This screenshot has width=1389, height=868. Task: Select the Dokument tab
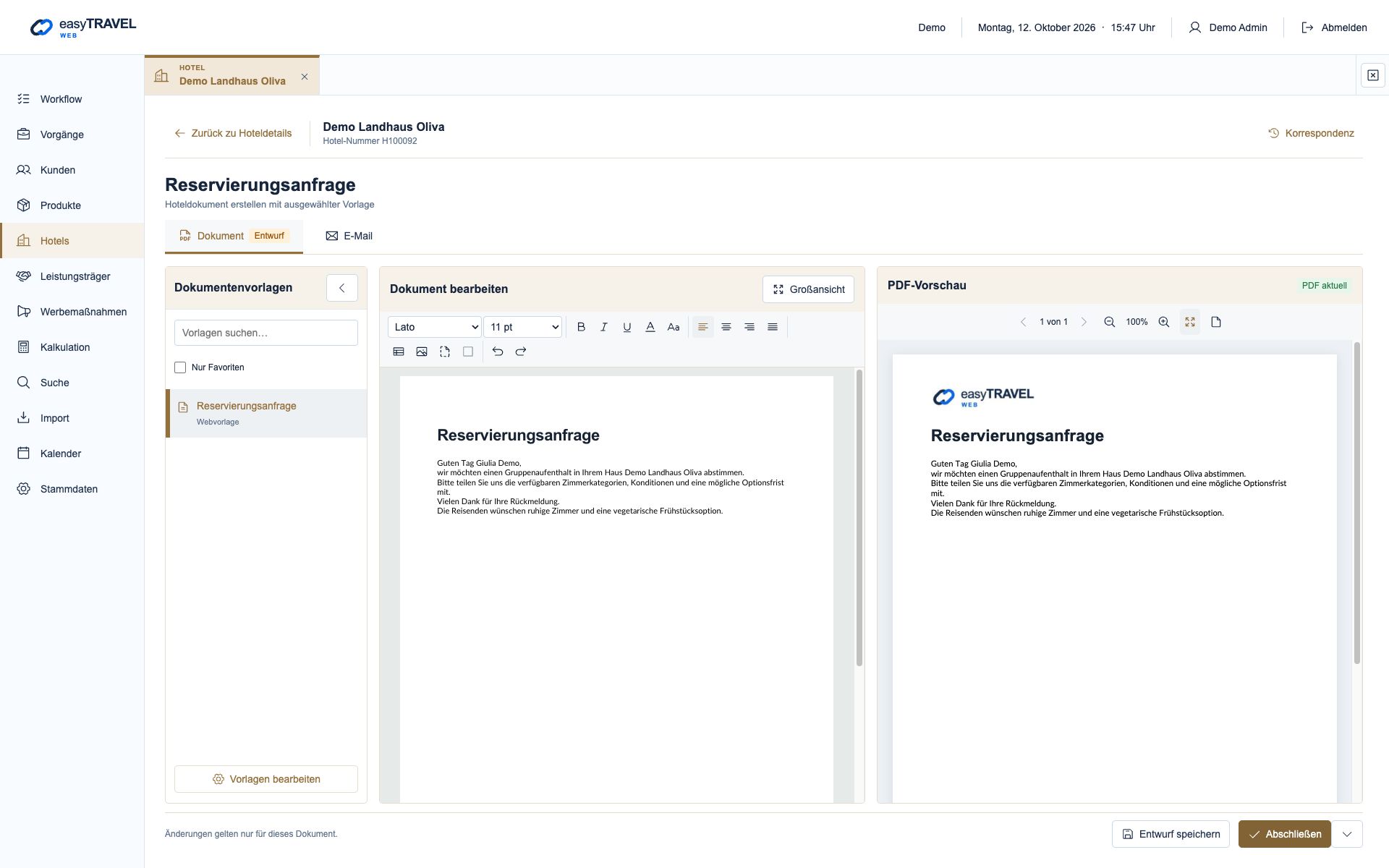click(234, 236)
